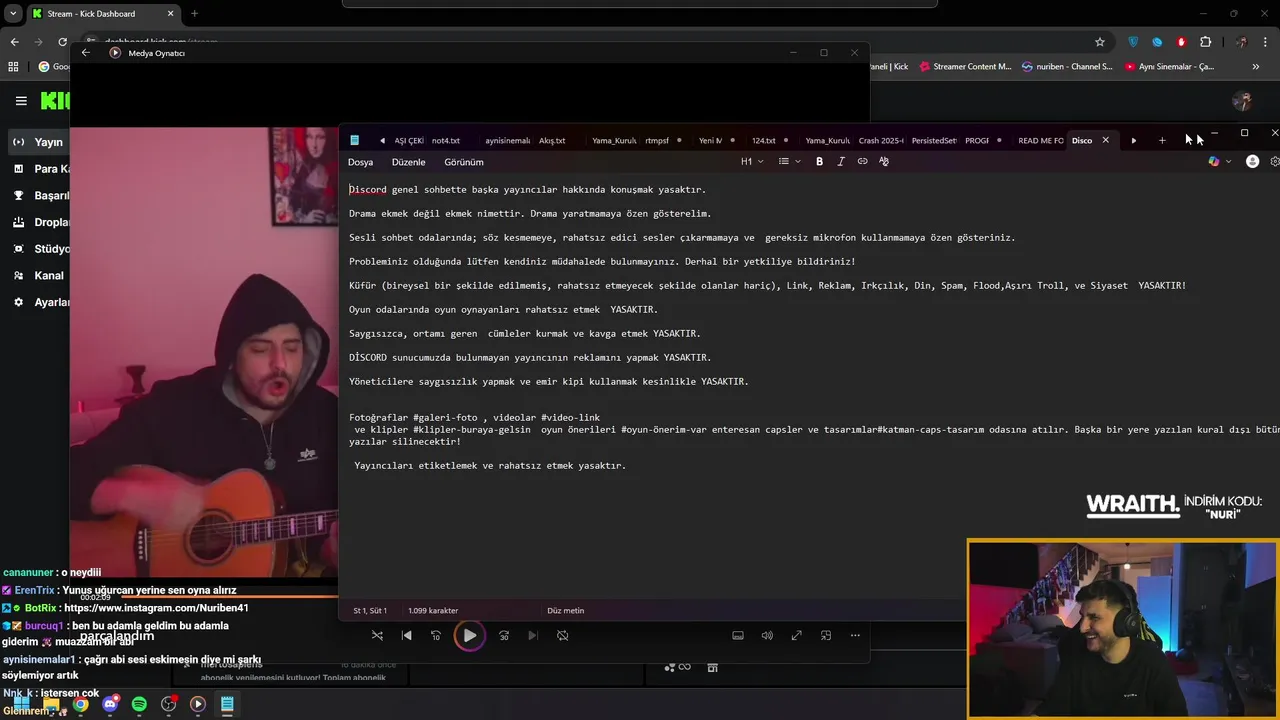Viewport: 1280px width, 720px height.
Task: Open Google Apps grid in bookmarks bar
Action: tap(13, 67)
